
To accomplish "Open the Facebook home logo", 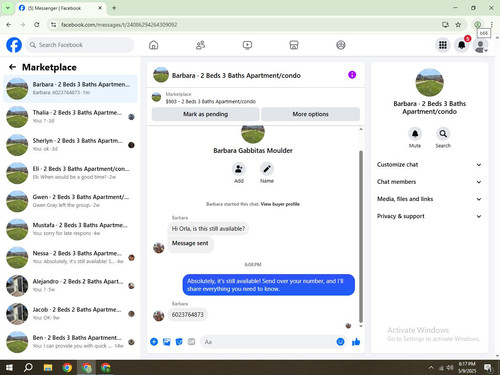I will tap(14, 45).
